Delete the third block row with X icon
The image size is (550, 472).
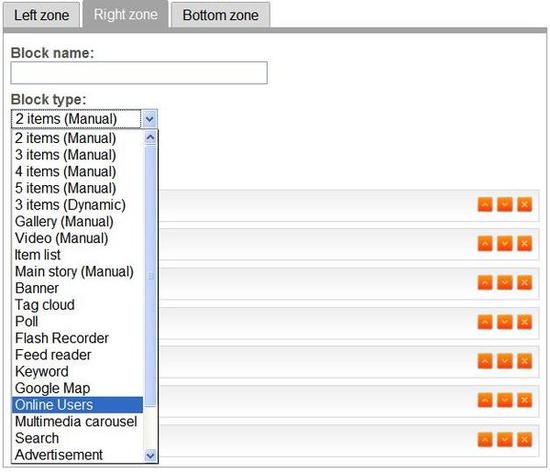tap(524, 283)
